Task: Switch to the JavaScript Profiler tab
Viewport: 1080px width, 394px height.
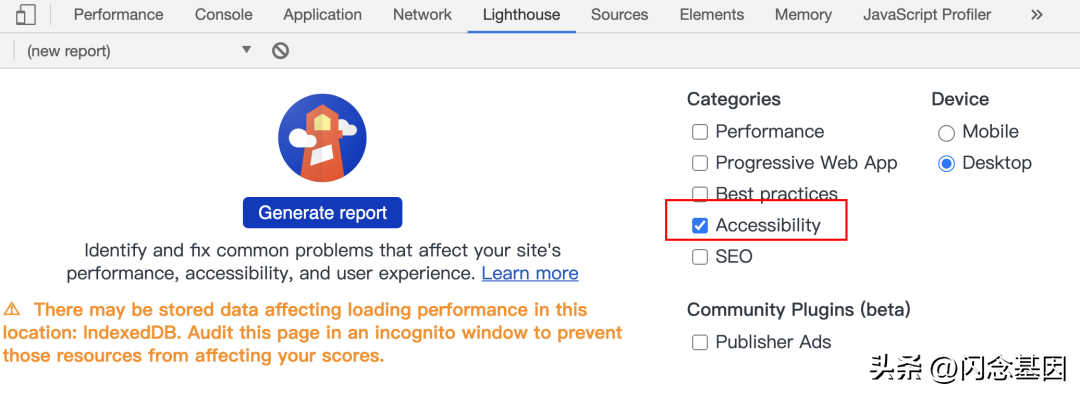Action: click(x=927, y=14)
